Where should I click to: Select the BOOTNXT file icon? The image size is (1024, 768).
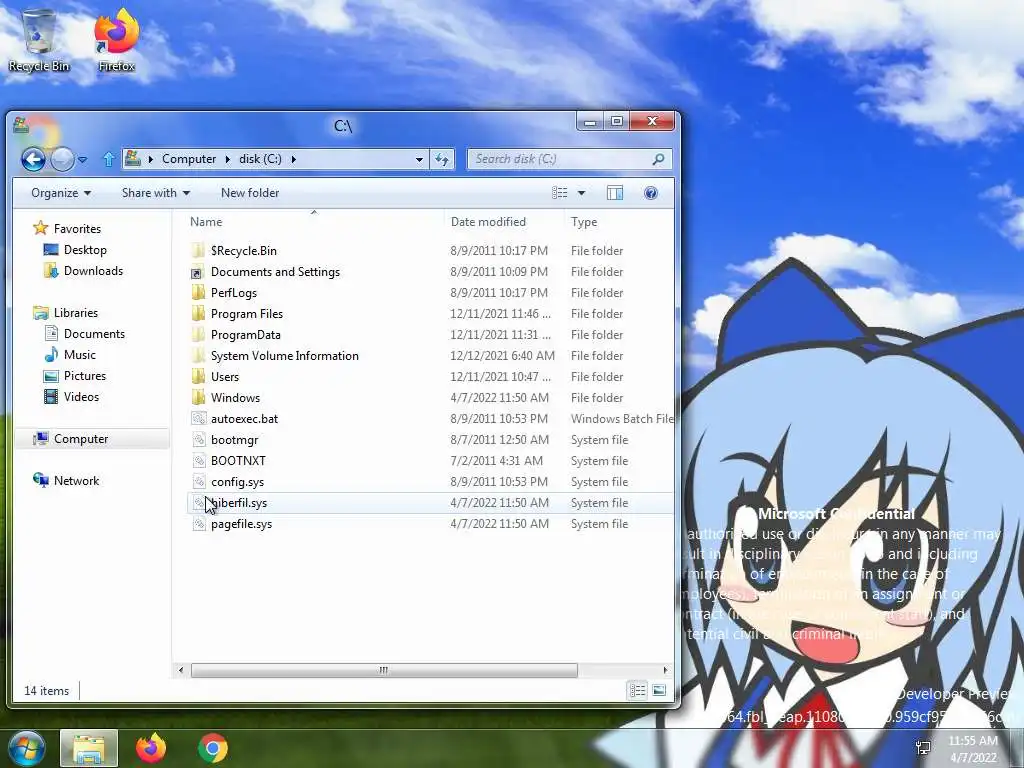pyautogui.click(x=199, y=460)
